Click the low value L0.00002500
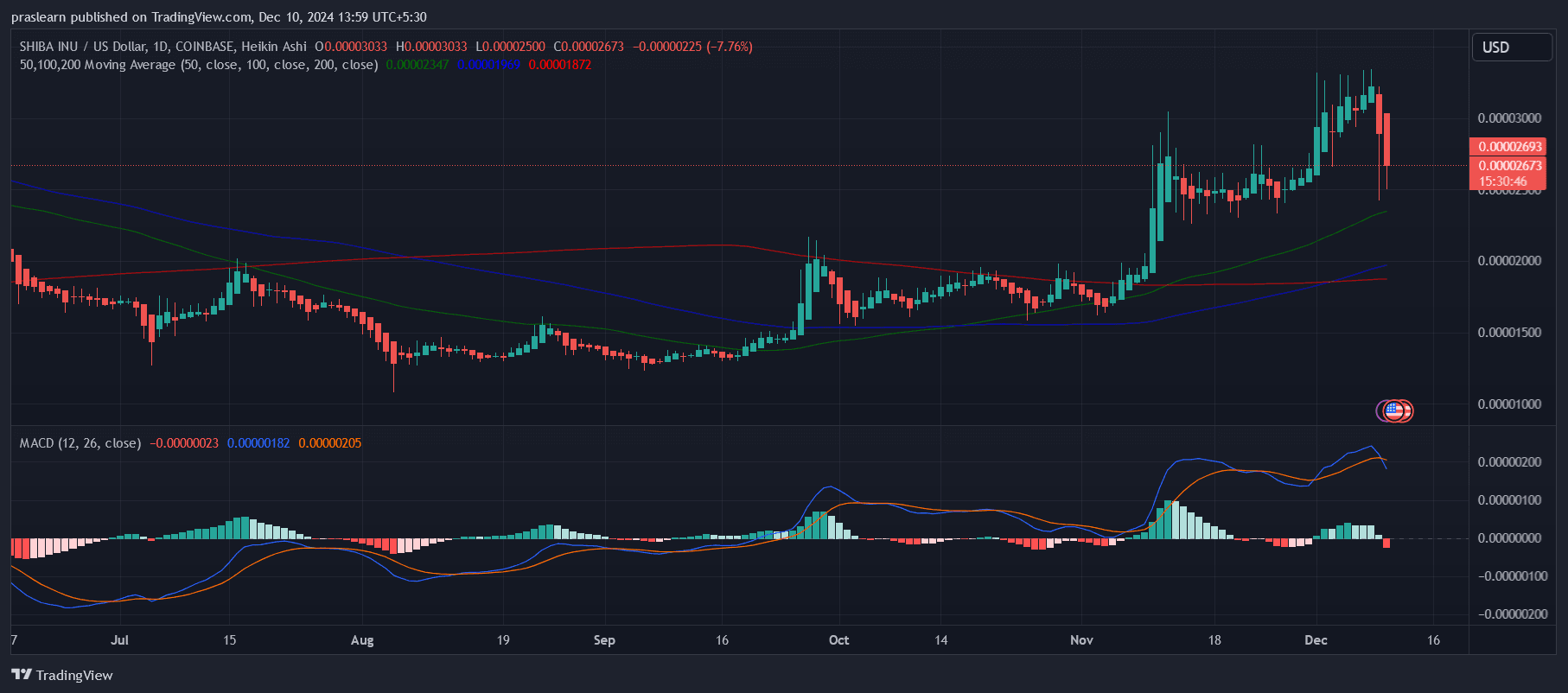This screenshot has width=1568, height=693. tap(510, 47)
